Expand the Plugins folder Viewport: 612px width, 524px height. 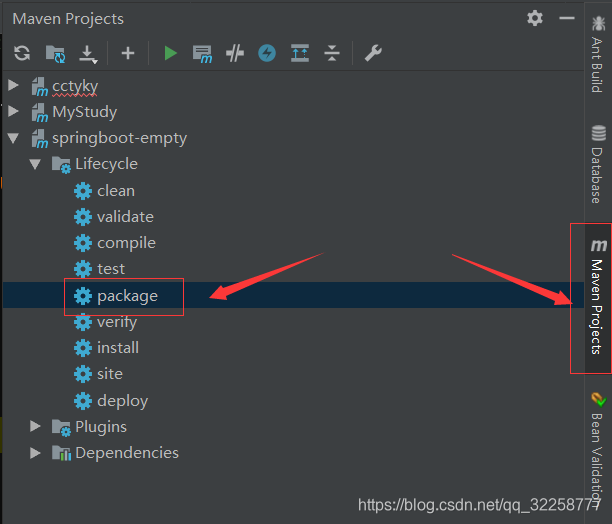pos(35,426)
